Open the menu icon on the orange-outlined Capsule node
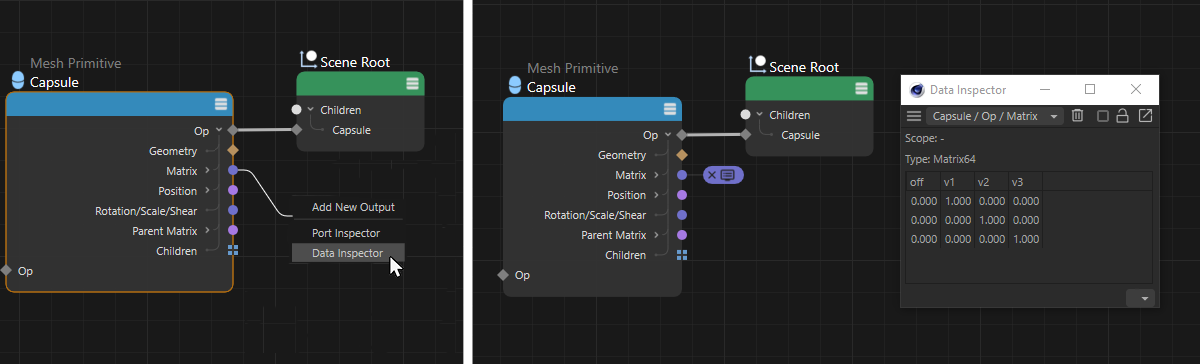 click(221, 104)
